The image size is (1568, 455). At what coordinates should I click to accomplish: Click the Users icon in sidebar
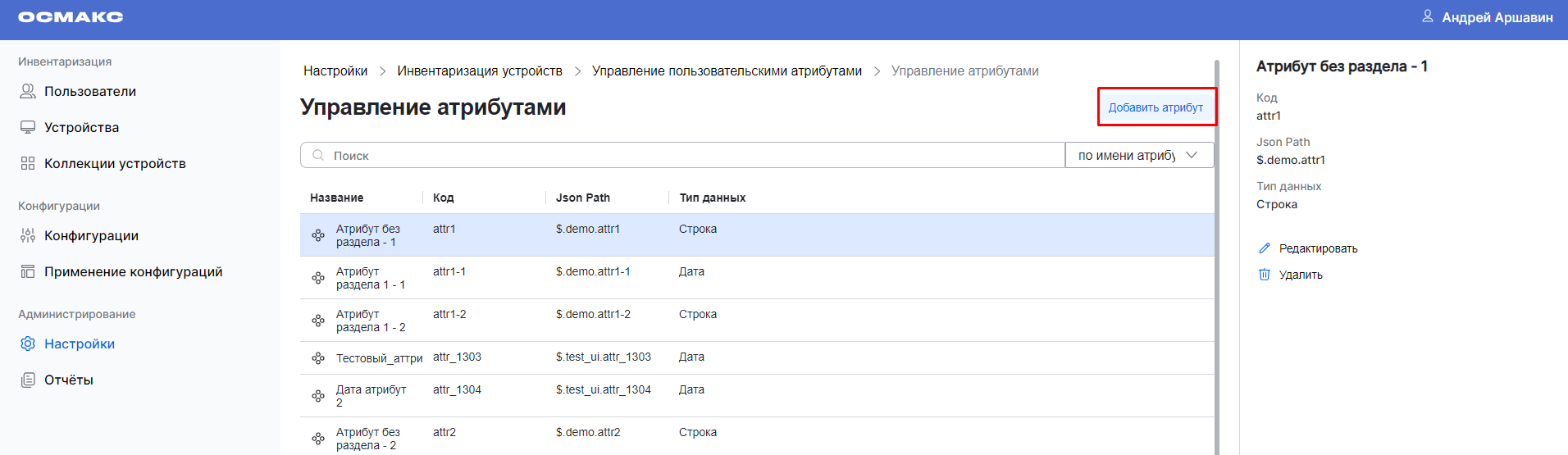tap(28, 91)
